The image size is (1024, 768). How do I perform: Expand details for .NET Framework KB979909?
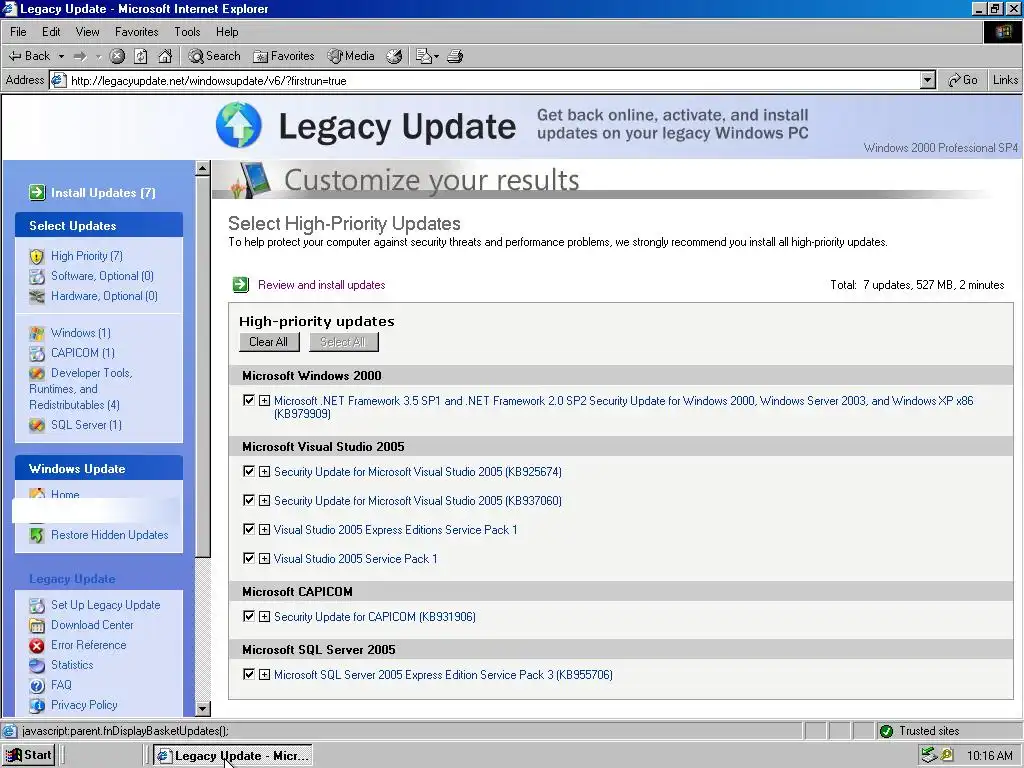coord(264,400)
